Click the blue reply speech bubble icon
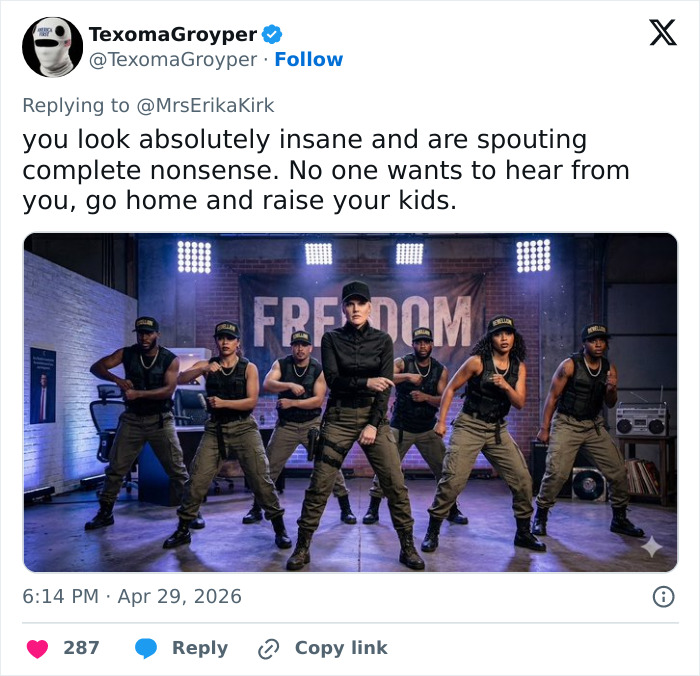 tap(146, 648)
